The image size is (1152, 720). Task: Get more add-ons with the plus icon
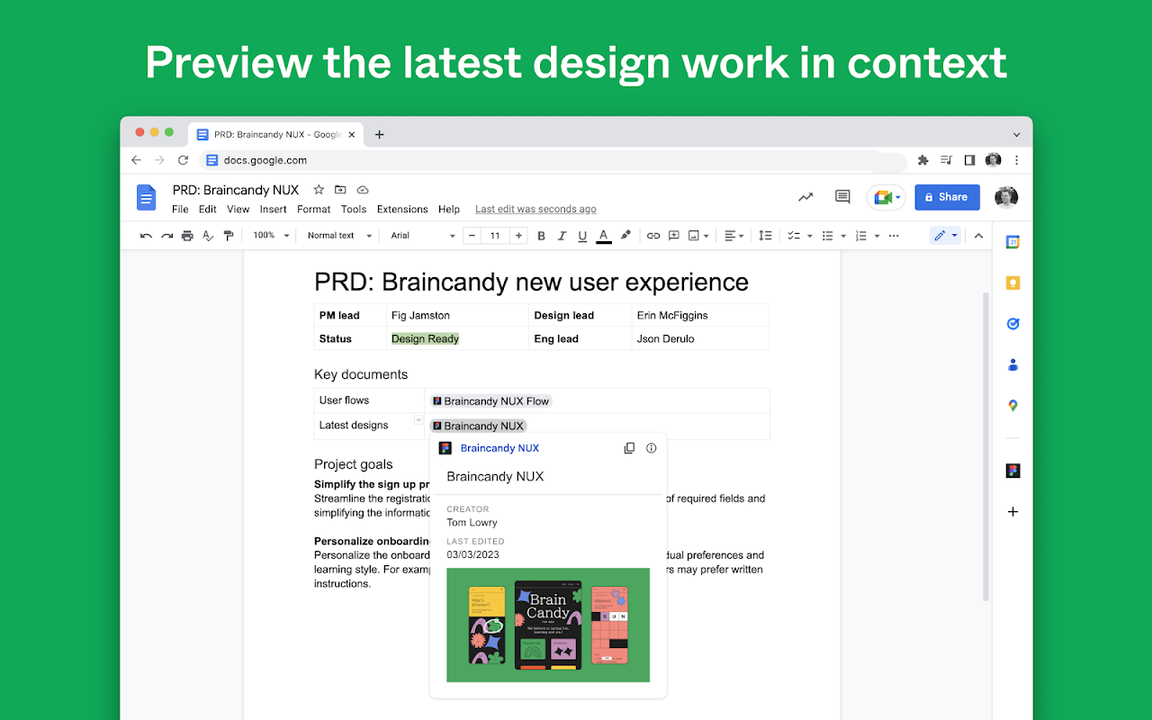[1013, 511]
